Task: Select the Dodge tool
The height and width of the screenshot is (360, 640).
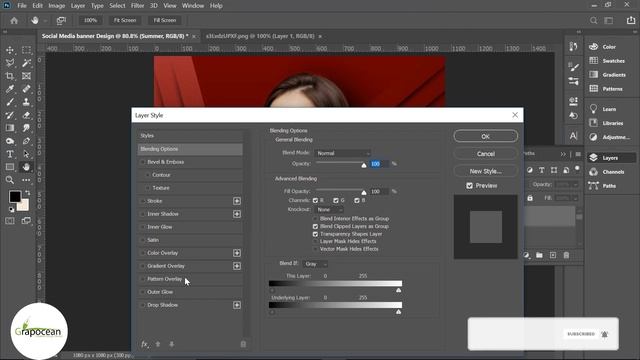Action: [x=10, y=141]
